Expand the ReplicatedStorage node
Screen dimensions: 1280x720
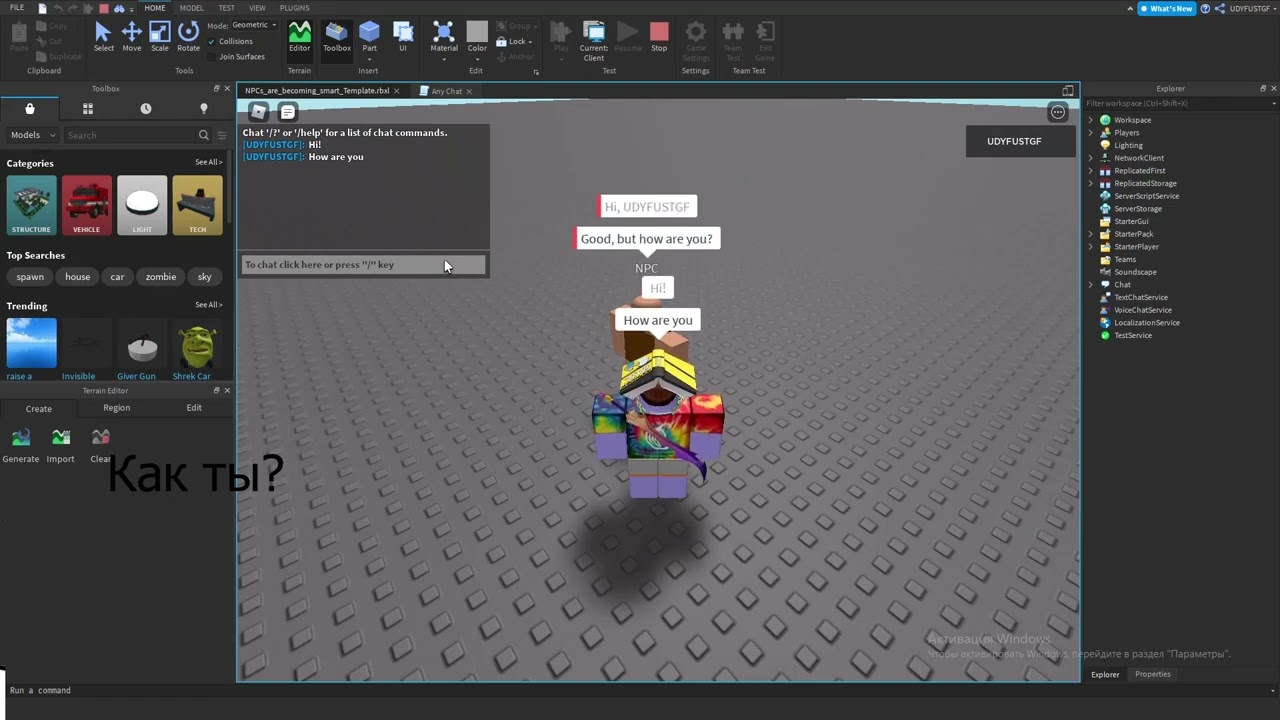[1091, 183]
